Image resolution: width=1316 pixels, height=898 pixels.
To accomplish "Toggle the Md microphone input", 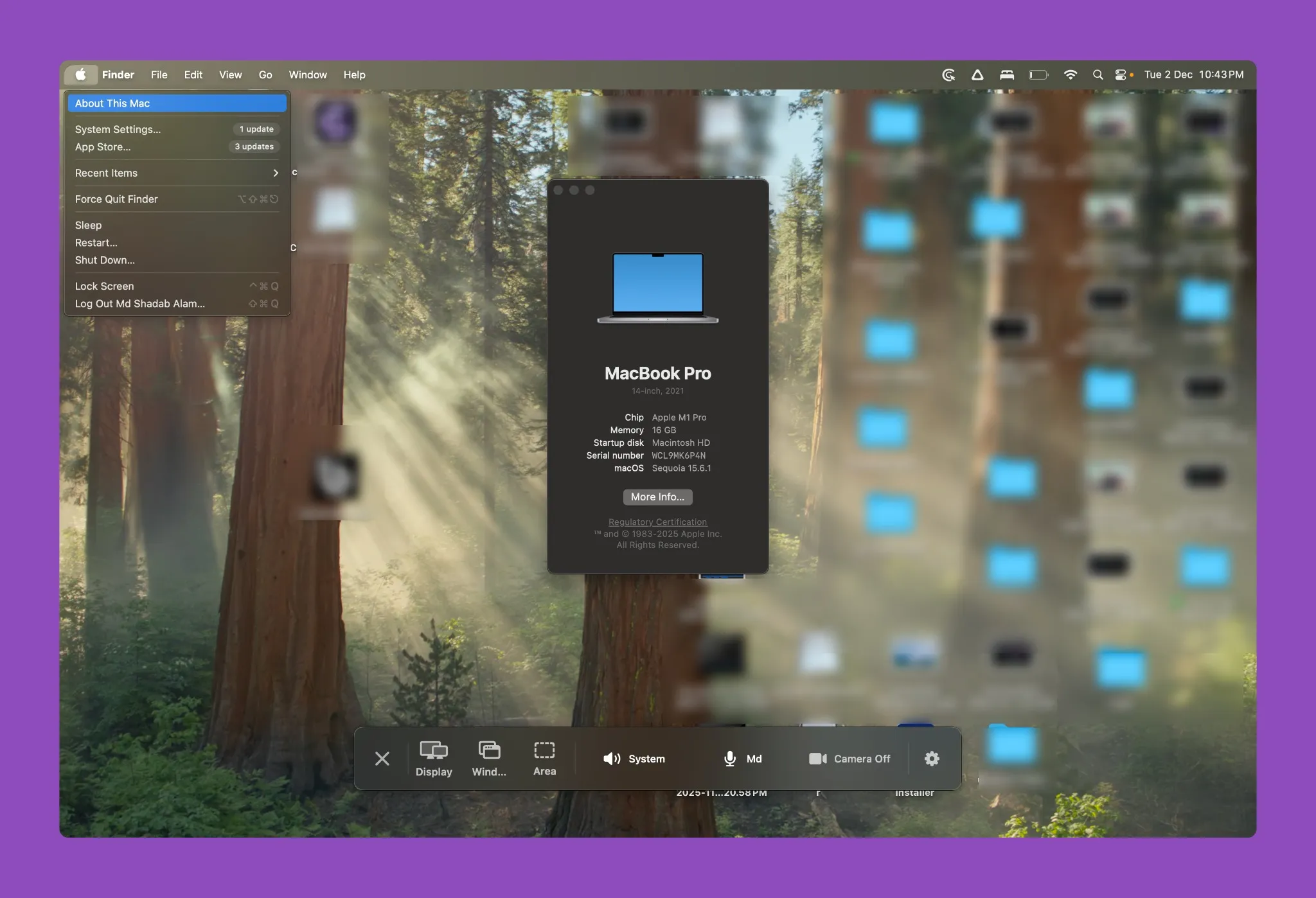I will 742,759.
